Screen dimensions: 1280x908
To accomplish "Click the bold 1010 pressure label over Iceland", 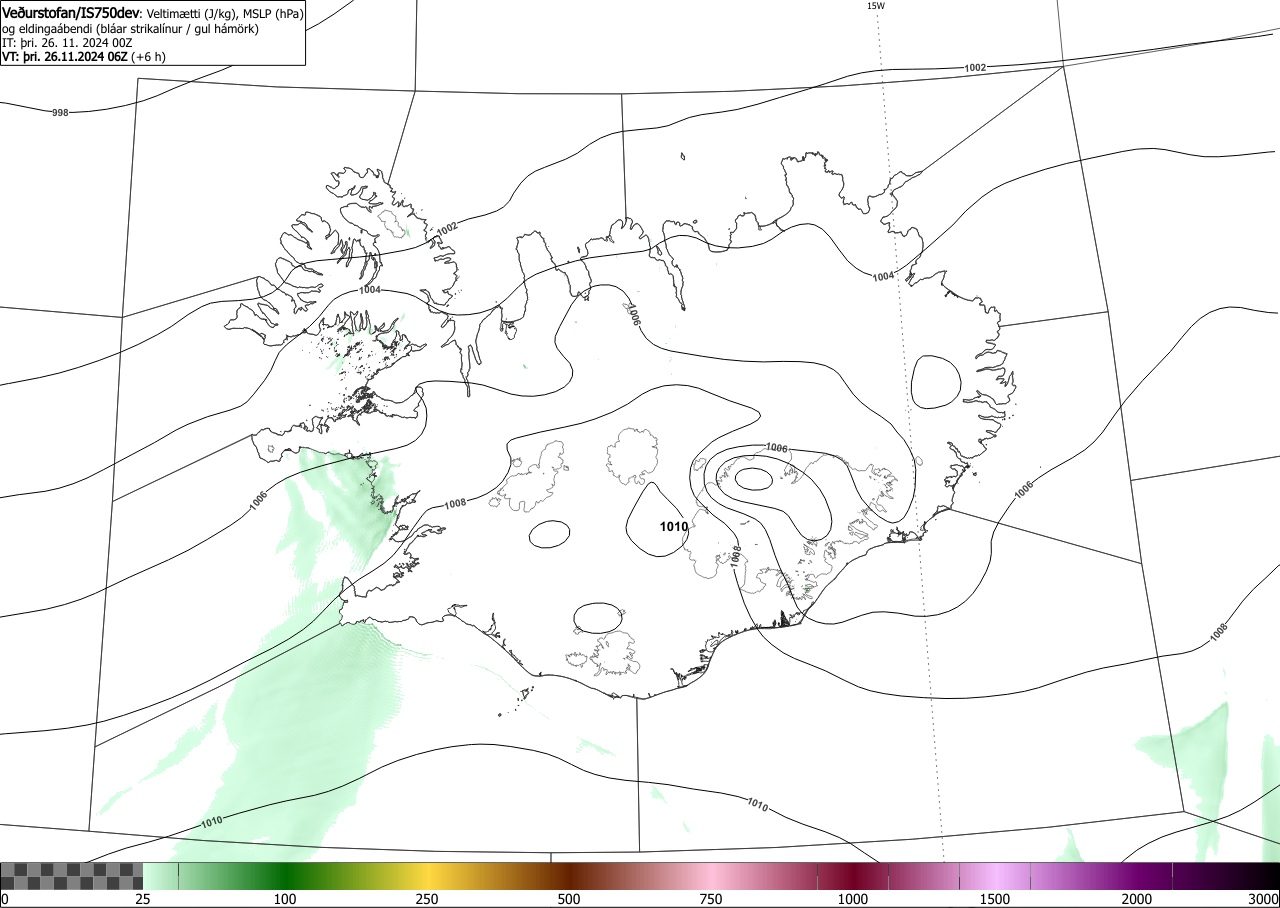I will pyautogui.click(x=673, y=527).
